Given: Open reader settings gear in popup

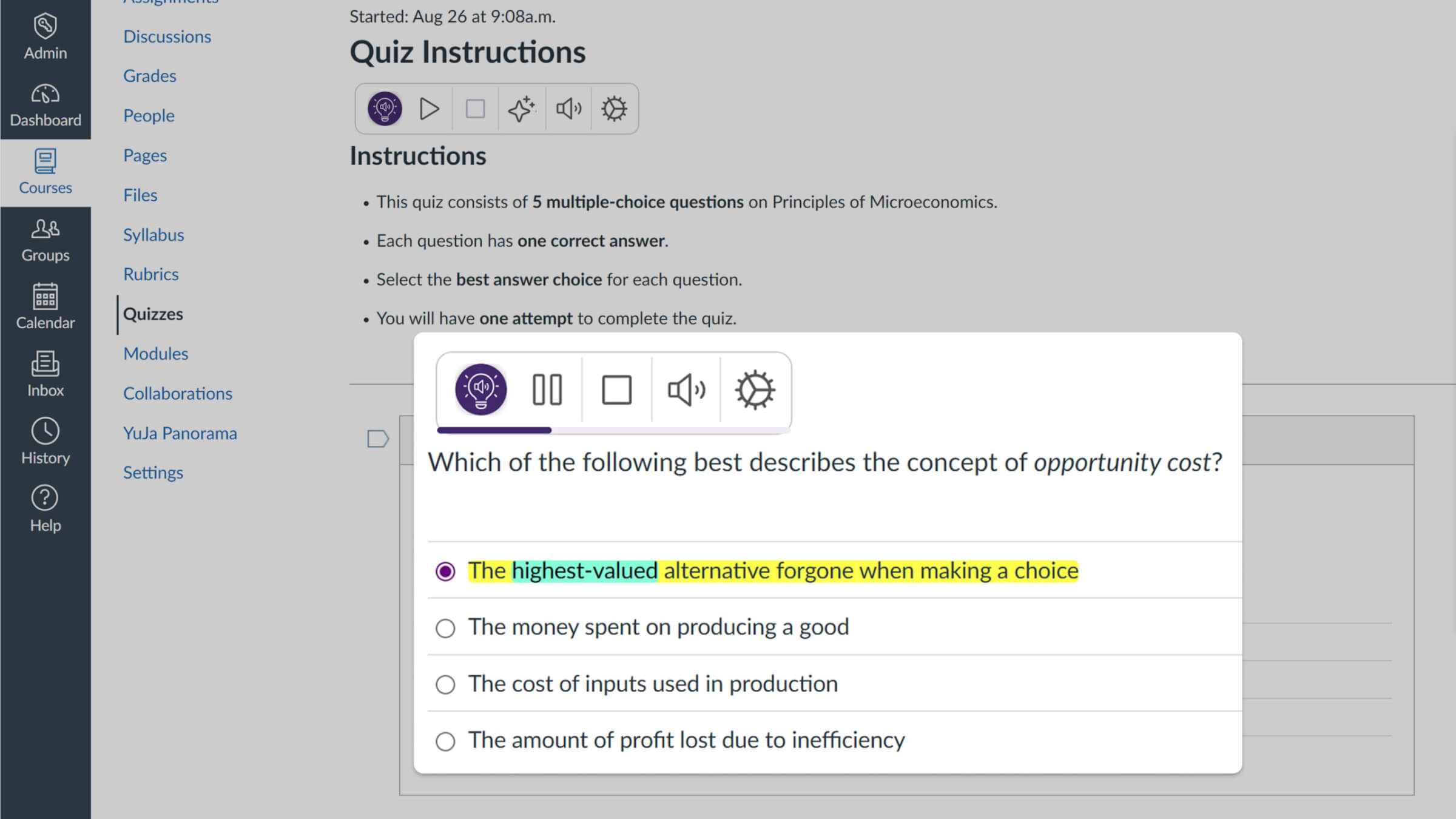Looking at the screenshot, I should click(x=755, y=389).
